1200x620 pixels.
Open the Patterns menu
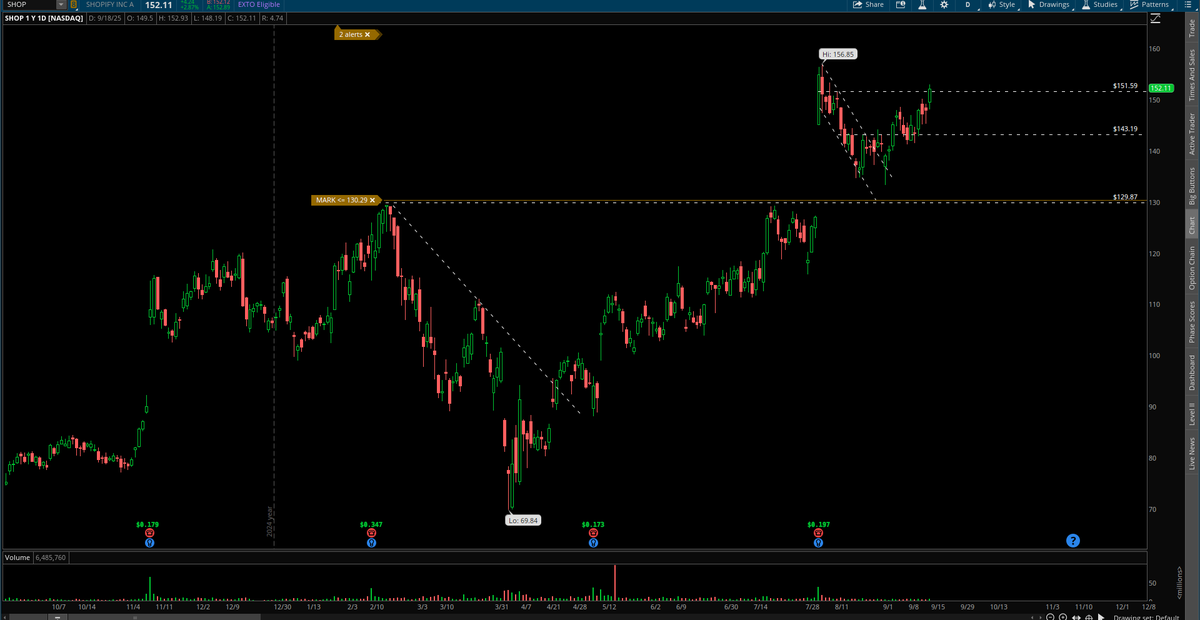(x=1148, y=5)
